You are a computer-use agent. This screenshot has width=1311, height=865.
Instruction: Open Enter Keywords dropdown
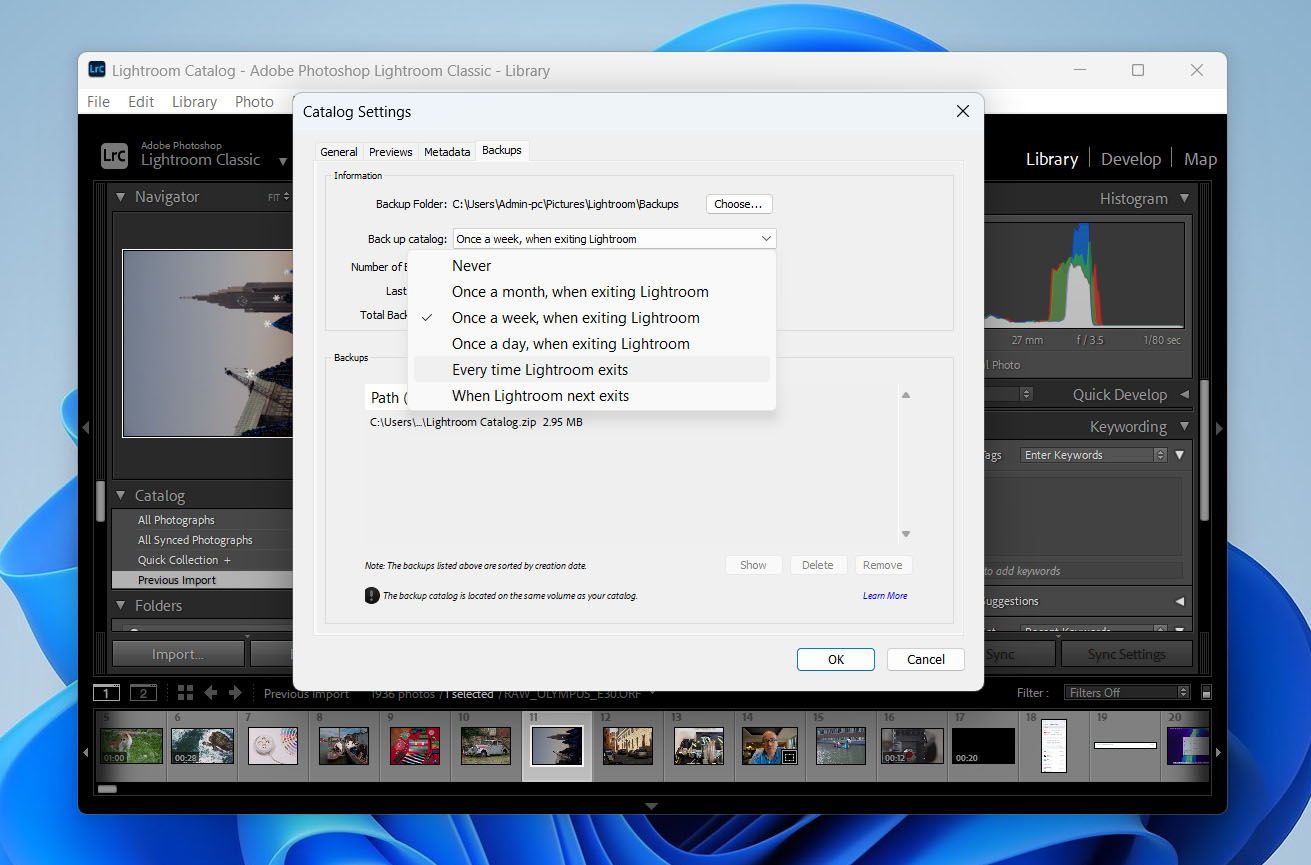(1094, 455)
